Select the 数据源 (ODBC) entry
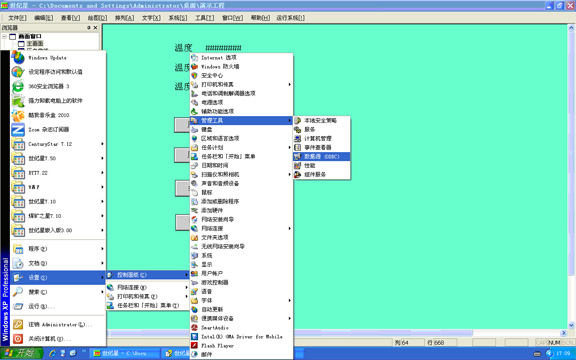Image resolution: width=576 pixels, height=360 pixels. coord(321,156)
